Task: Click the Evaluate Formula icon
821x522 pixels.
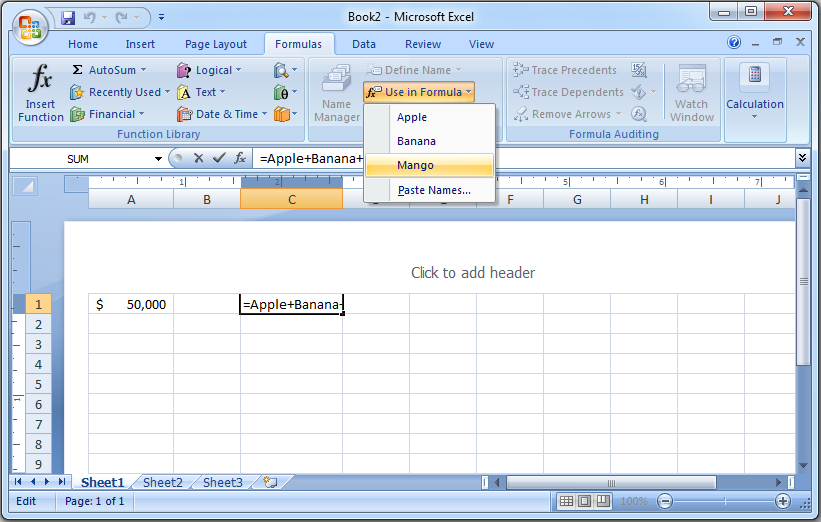Action: tap(639, 114)
